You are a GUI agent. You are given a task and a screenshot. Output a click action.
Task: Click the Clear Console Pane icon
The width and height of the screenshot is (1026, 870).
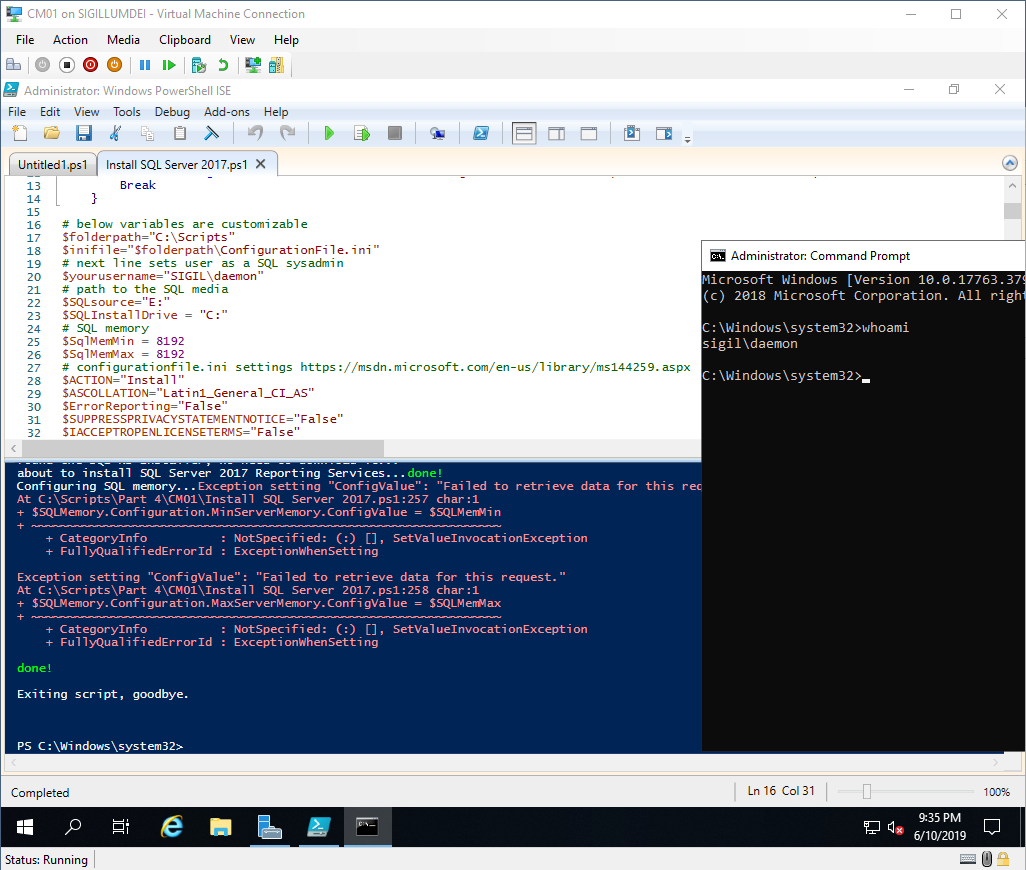(x=211, y=133)
